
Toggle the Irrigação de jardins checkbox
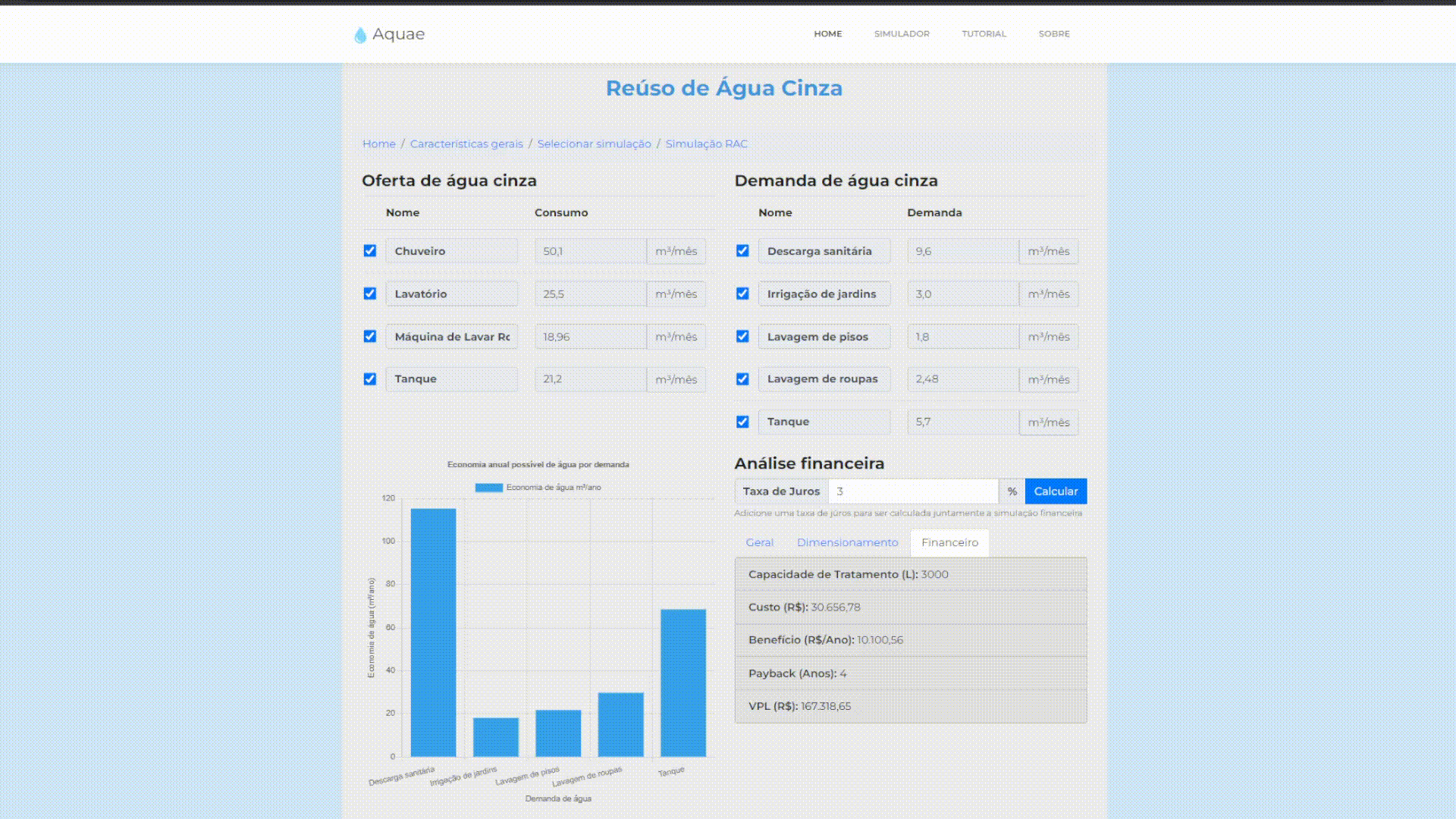[742, 293]
